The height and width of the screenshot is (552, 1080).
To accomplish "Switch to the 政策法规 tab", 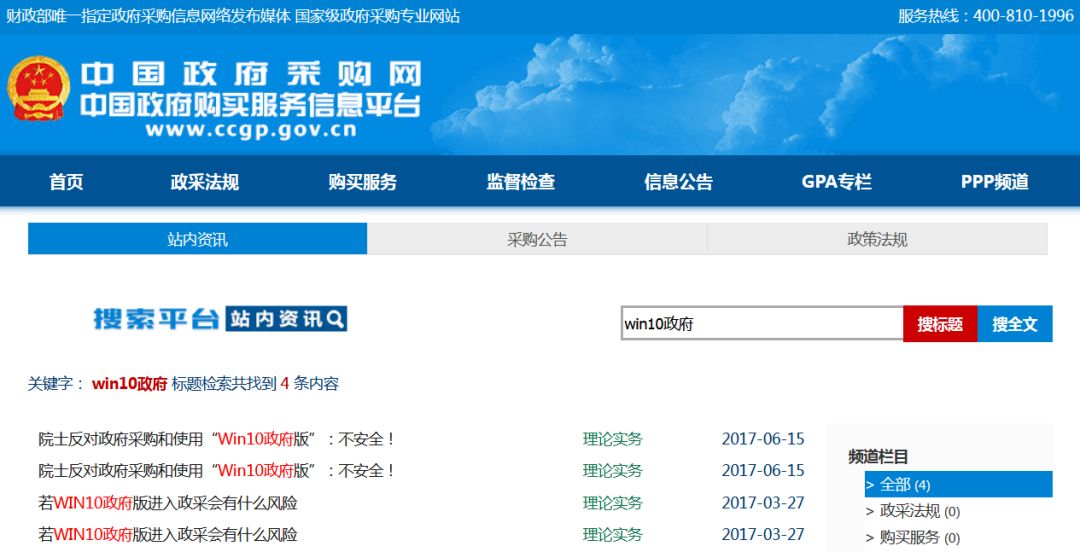I will pyautogui.click(x=878, y=239).
